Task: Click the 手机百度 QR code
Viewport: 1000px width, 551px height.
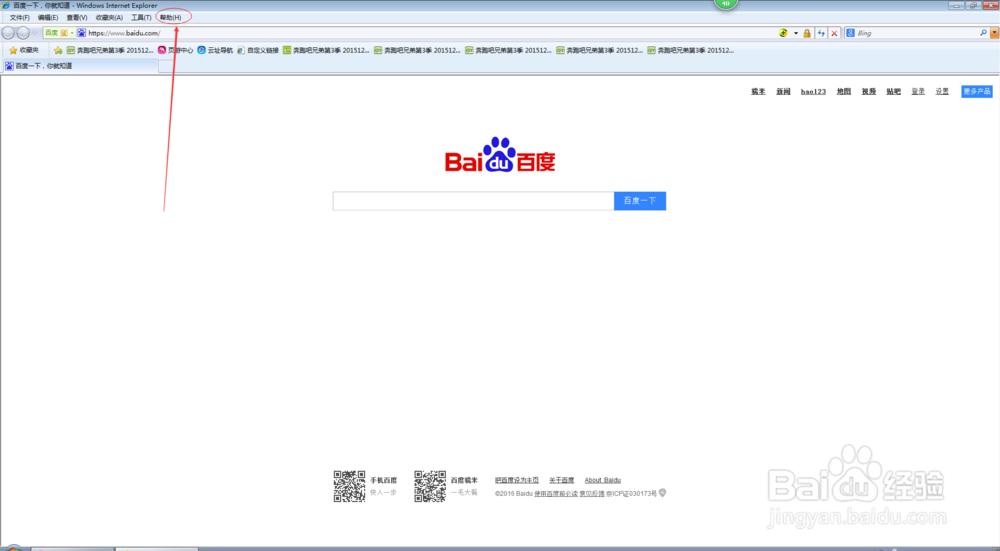Action: tap(349, 487)
